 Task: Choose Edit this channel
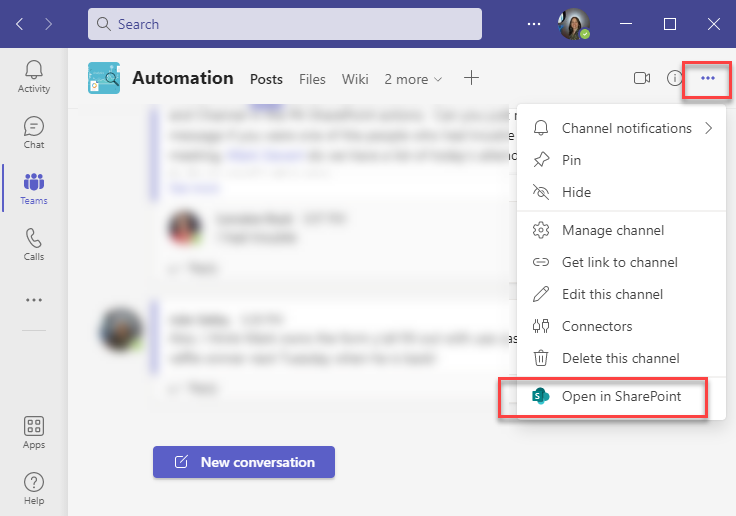point(622,294)
